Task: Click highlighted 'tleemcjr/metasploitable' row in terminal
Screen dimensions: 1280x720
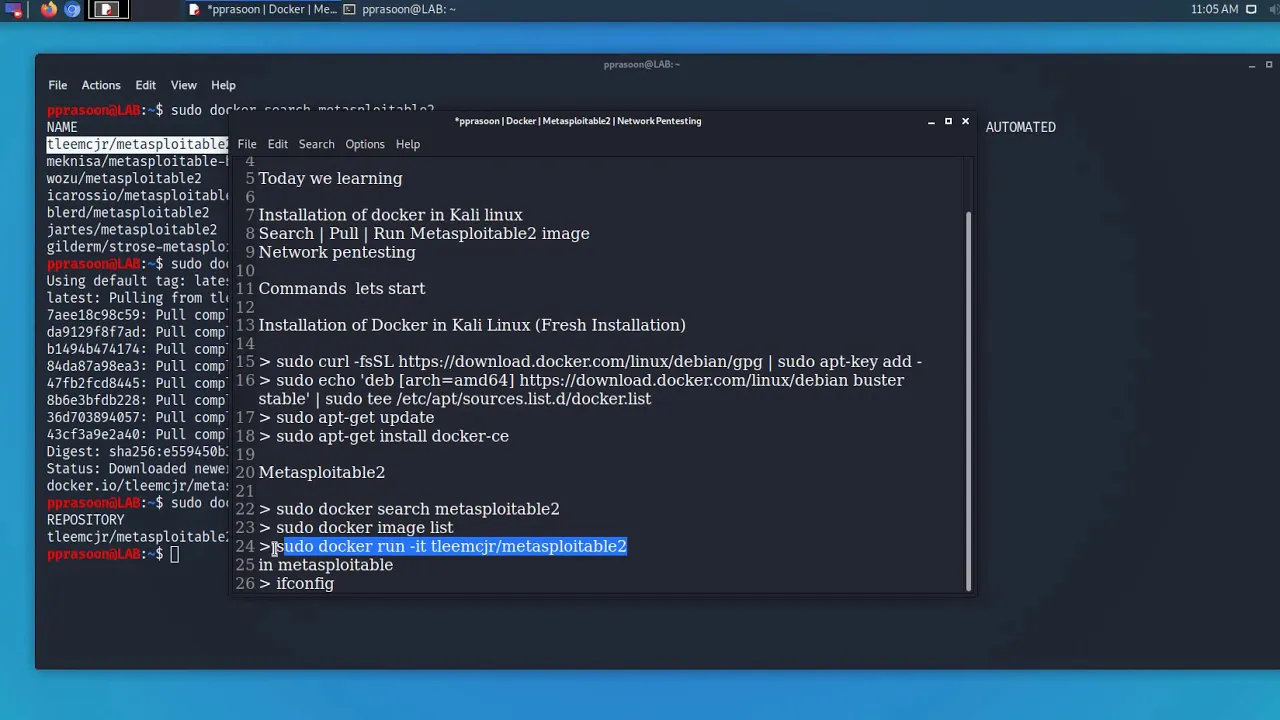Action: [137, 144]
